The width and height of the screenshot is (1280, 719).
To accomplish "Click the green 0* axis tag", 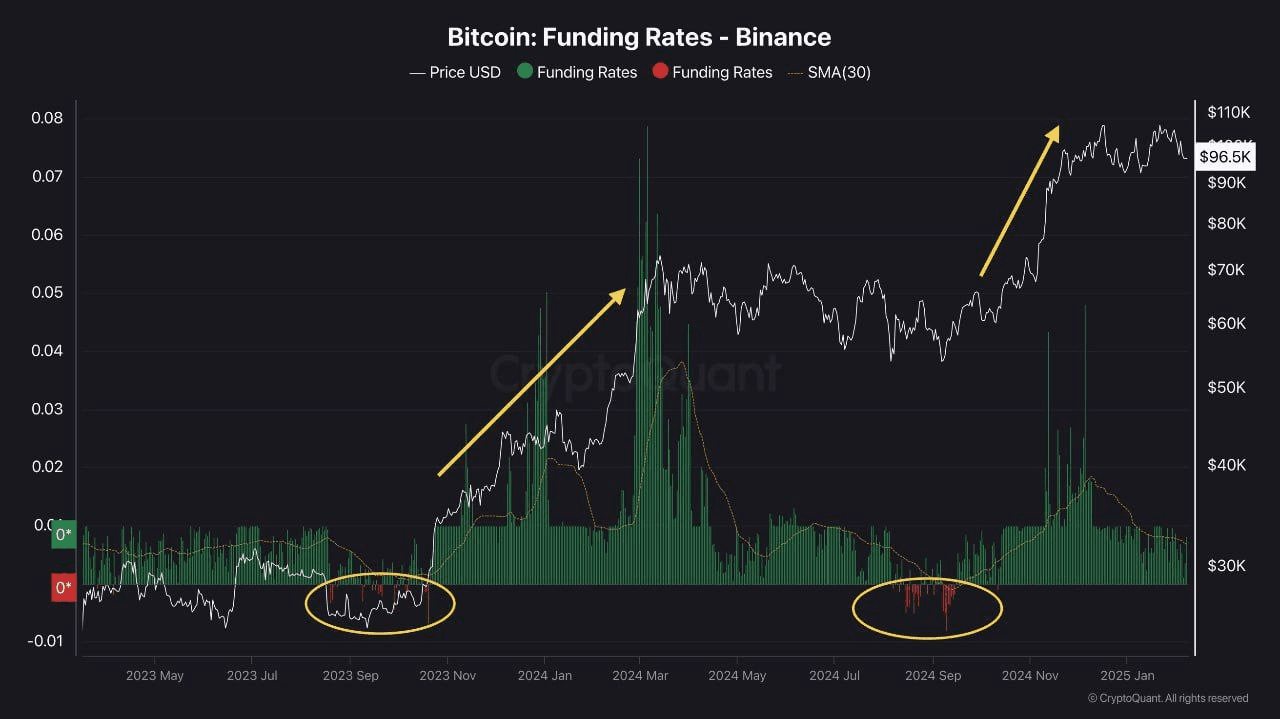I will coord(64,535).
